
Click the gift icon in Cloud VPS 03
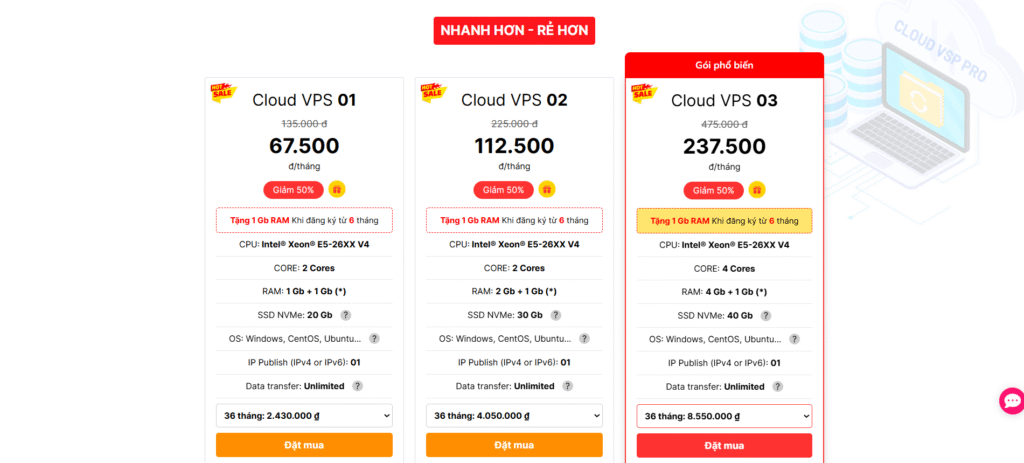coord(757,189)
